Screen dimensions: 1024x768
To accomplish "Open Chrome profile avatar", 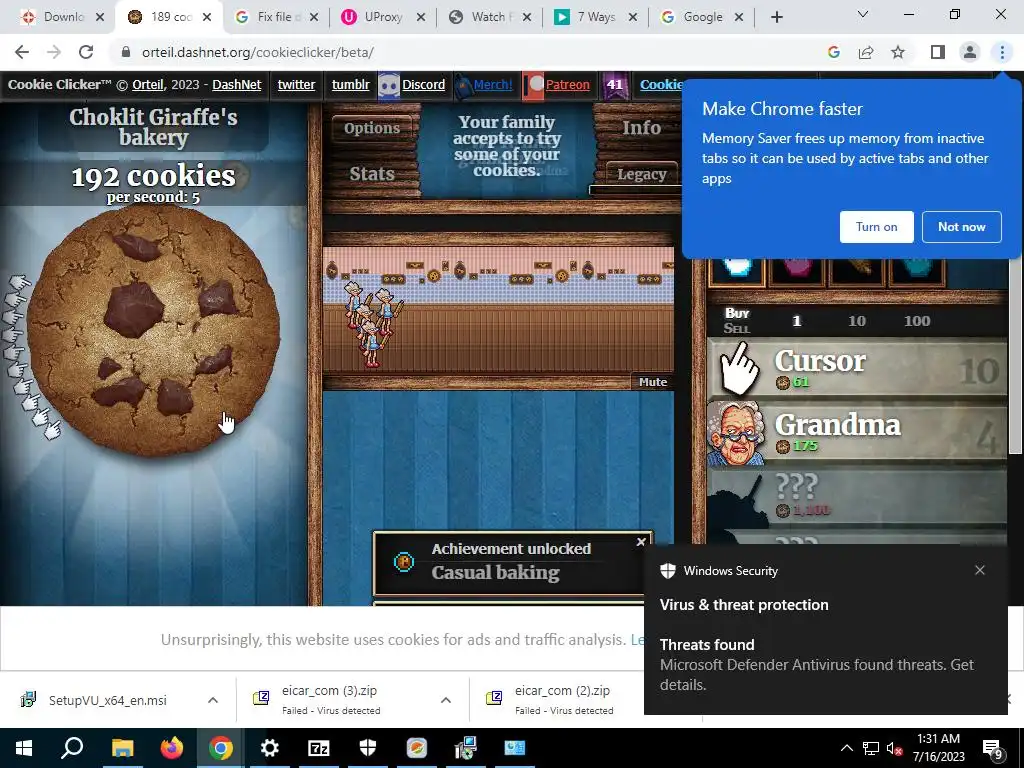I will pyautogui.click(x=970, y=52).
